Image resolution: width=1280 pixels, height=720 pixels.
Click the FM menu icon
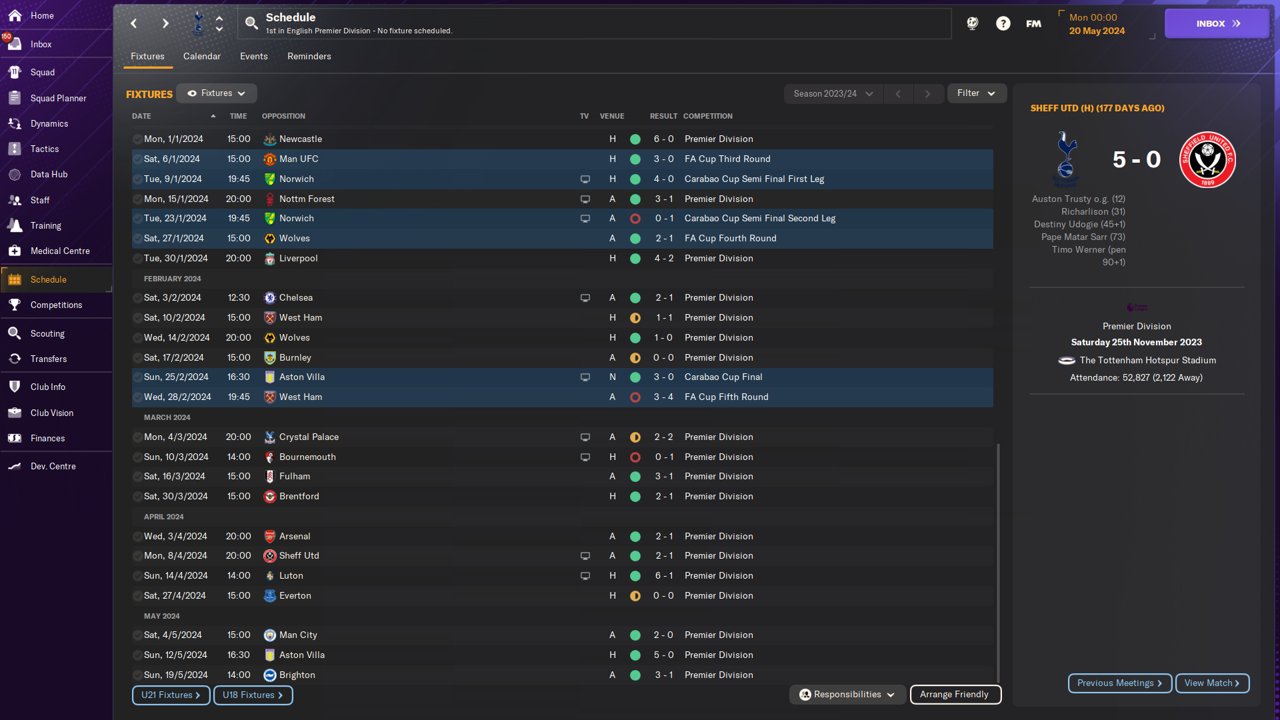pos(1034,23)
